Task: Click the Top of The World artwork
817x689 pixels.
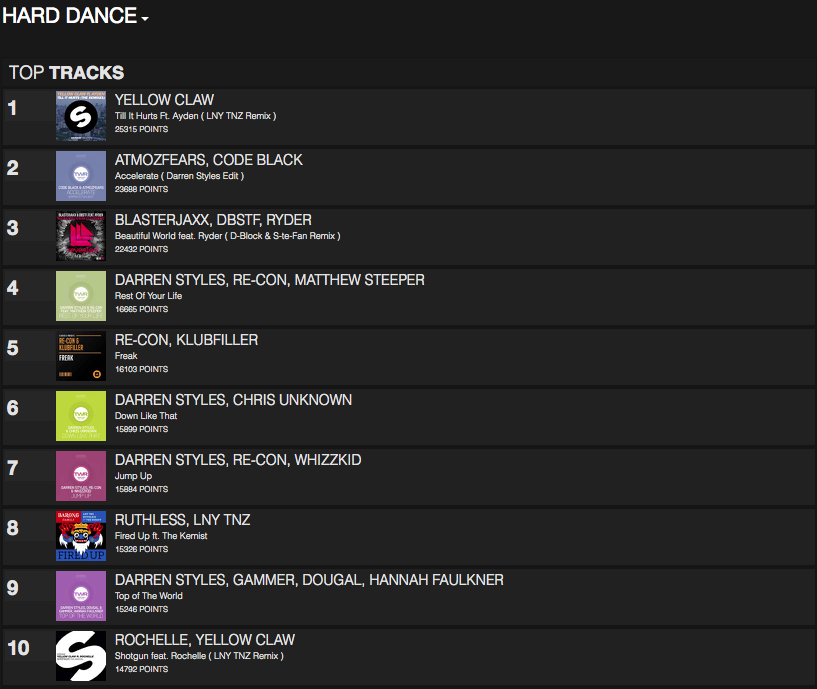Action: coord(81,596)
